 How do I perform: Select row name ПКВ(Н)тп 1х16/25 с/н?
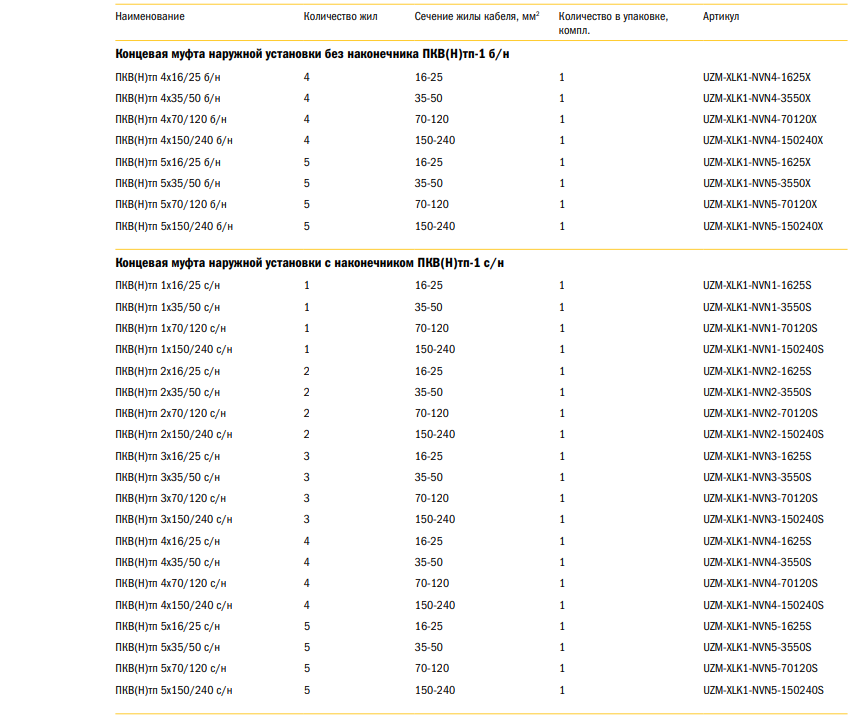[x=168, y=285]
